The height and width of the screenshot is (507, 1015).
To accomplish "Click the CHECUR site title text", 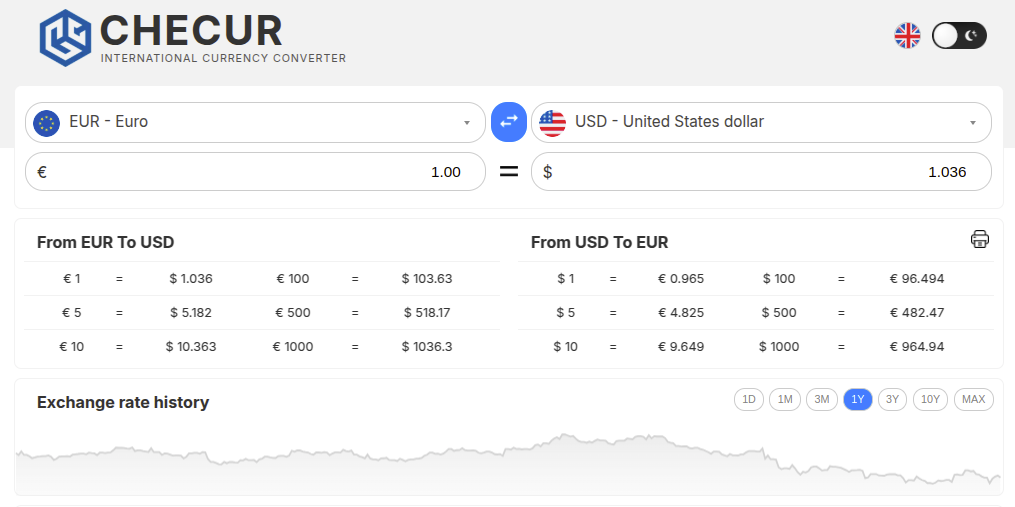I will click(x=191, y=31).
